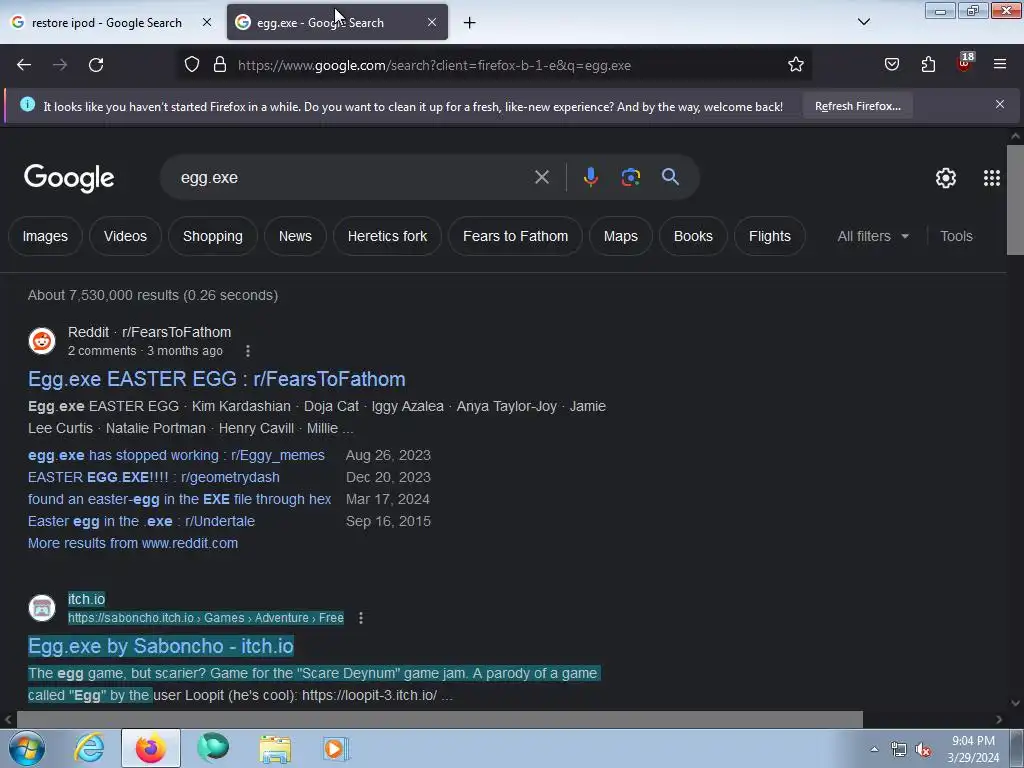The height and width of the screenshot is (768, 1024).
Task: Filter results by Maps
Action: (x=620, y=236)
